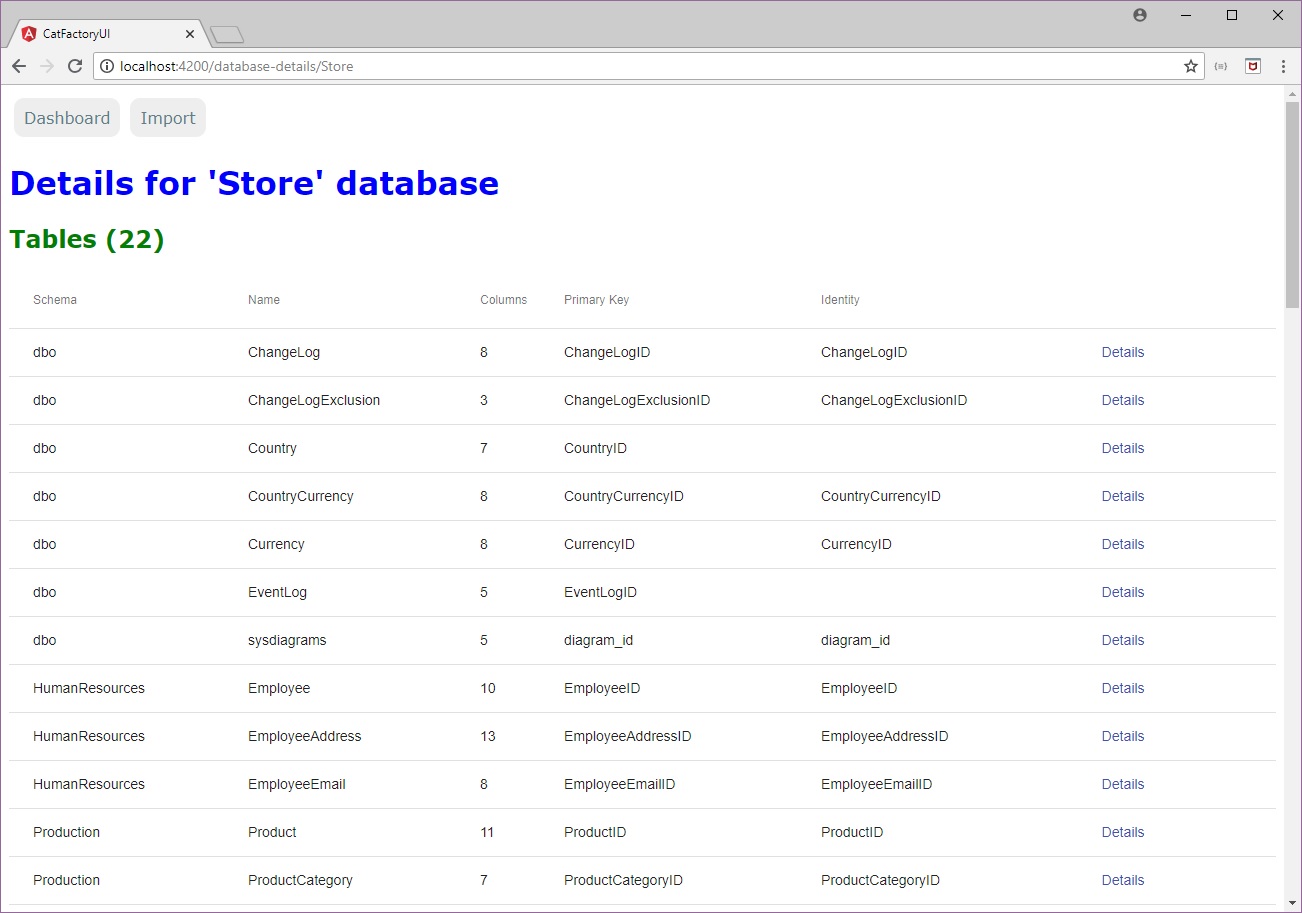Click the curly braces extension icon
The height and width of the screenshot is (913, 1302).
tap(1221, 66)
